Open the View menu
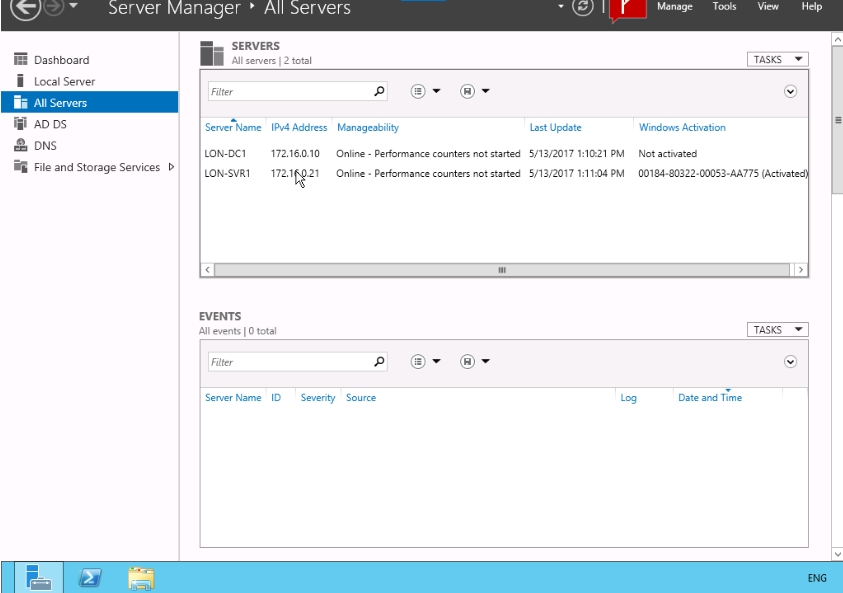The width and height of the screenshot is (843, 593). (768, 6)
